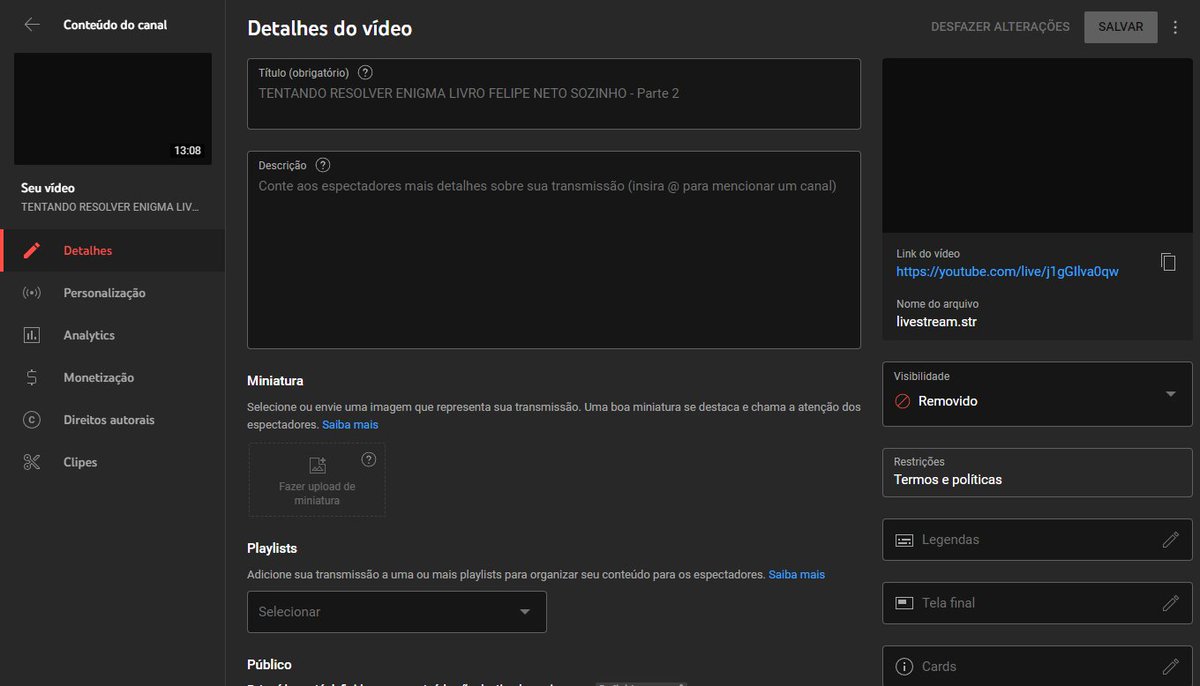This screenshot has height=686, width=1200.
Task: Click the Salvar button
Action: pyautogui.click(x=1120, y=27)
